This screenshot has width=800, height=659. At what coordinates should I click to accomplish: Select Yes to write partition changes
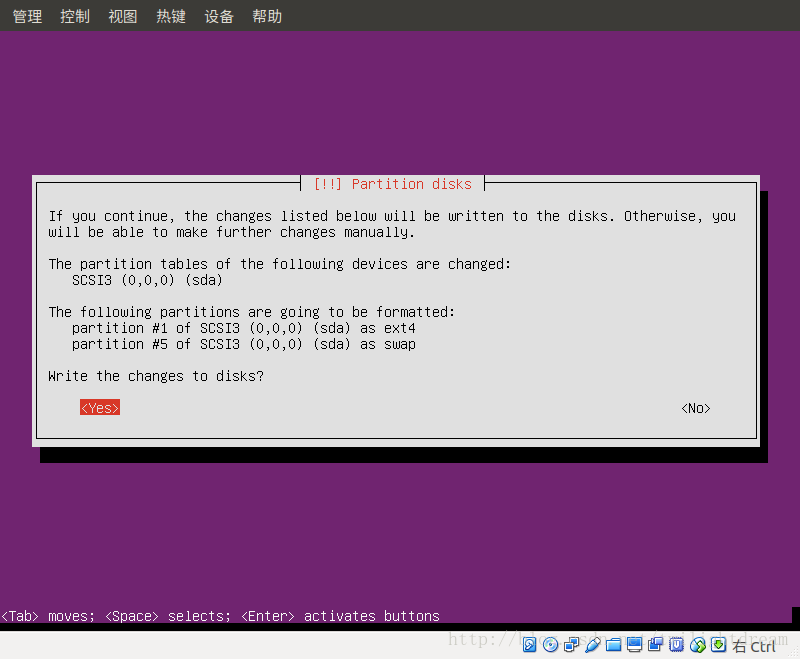click(x=99, y=407)
